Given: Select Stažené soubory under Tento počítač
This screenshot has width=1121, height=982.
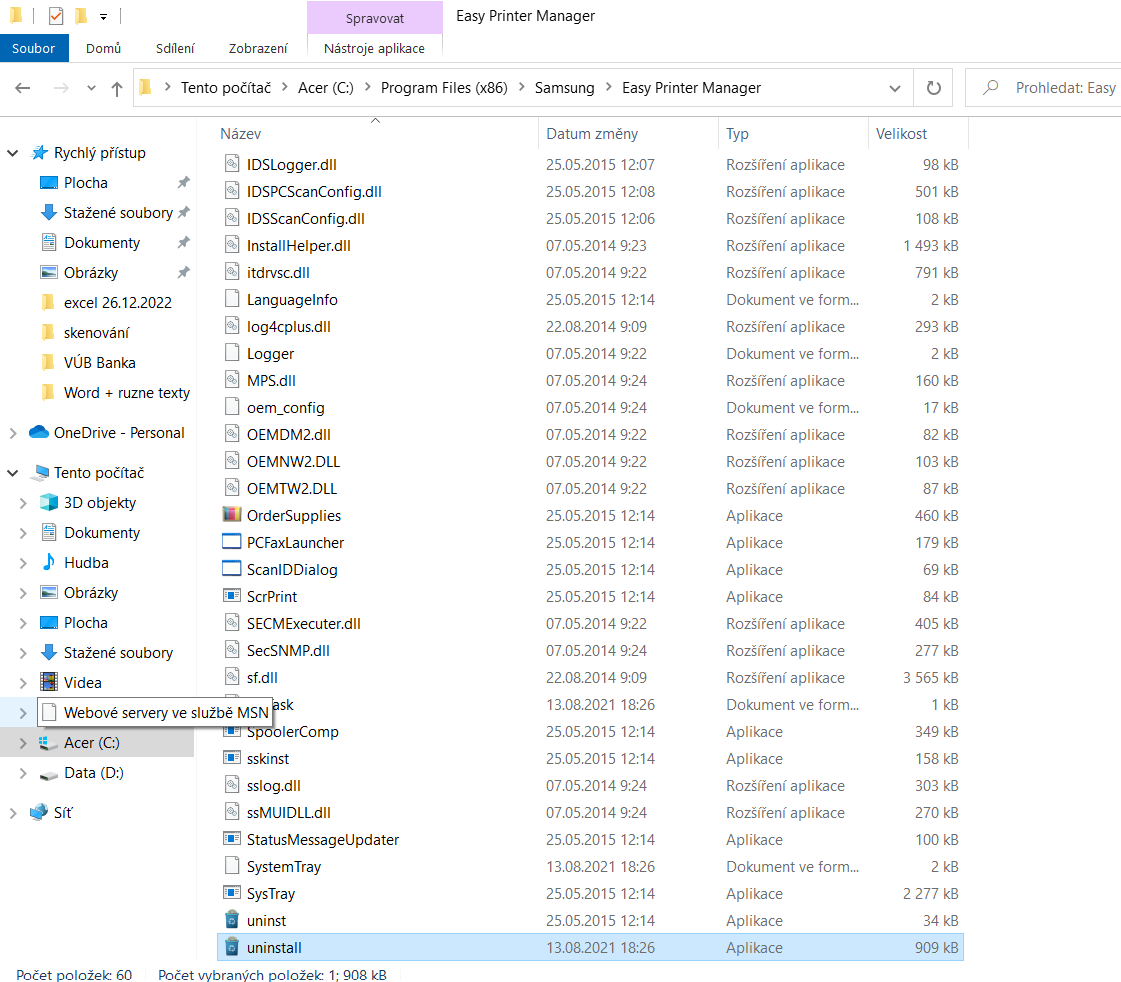Looking at the screenshot, I should (118, 653).
